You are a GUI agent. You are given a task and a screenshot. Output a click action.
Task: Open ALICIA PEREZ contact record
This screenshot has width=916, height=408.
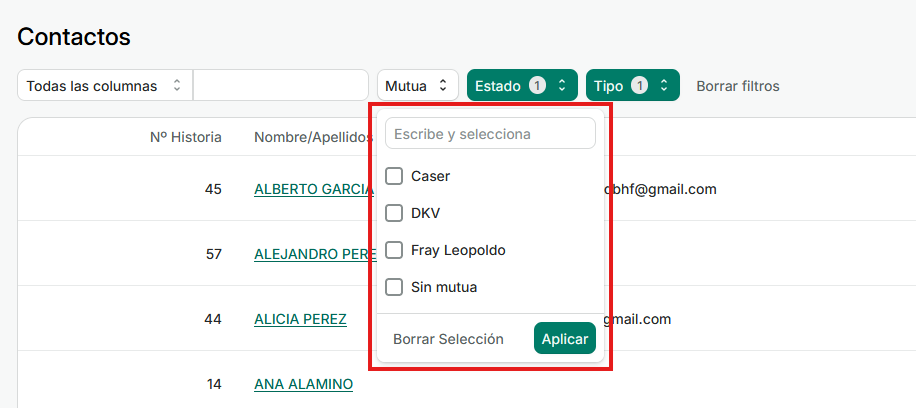point(300,319)
